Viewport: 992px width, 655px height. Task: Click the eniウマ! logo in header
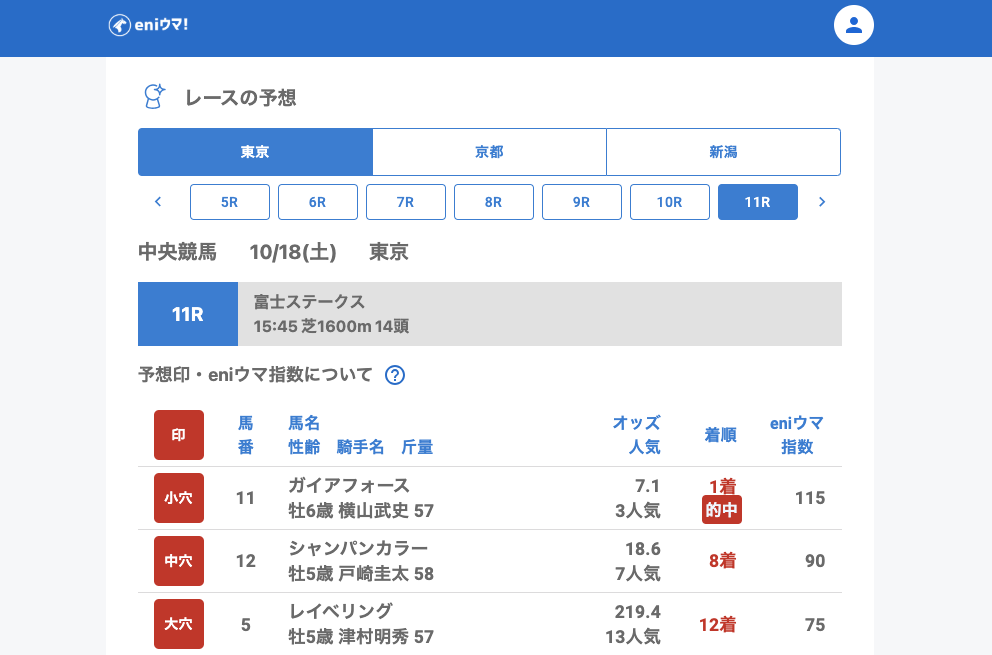coord(148,25)
